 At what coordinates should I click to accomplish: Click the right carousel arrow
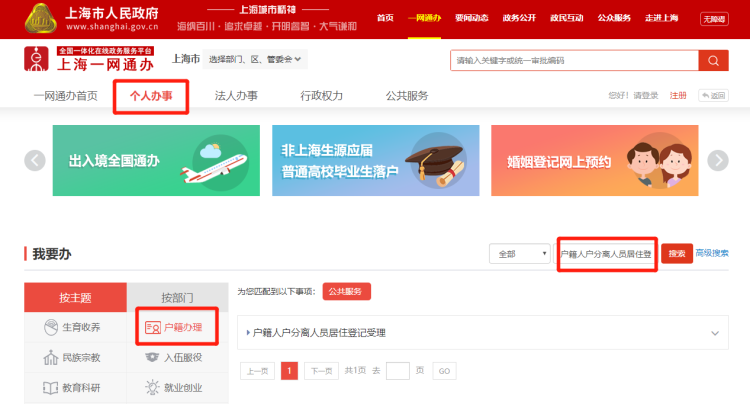[717, 160]
